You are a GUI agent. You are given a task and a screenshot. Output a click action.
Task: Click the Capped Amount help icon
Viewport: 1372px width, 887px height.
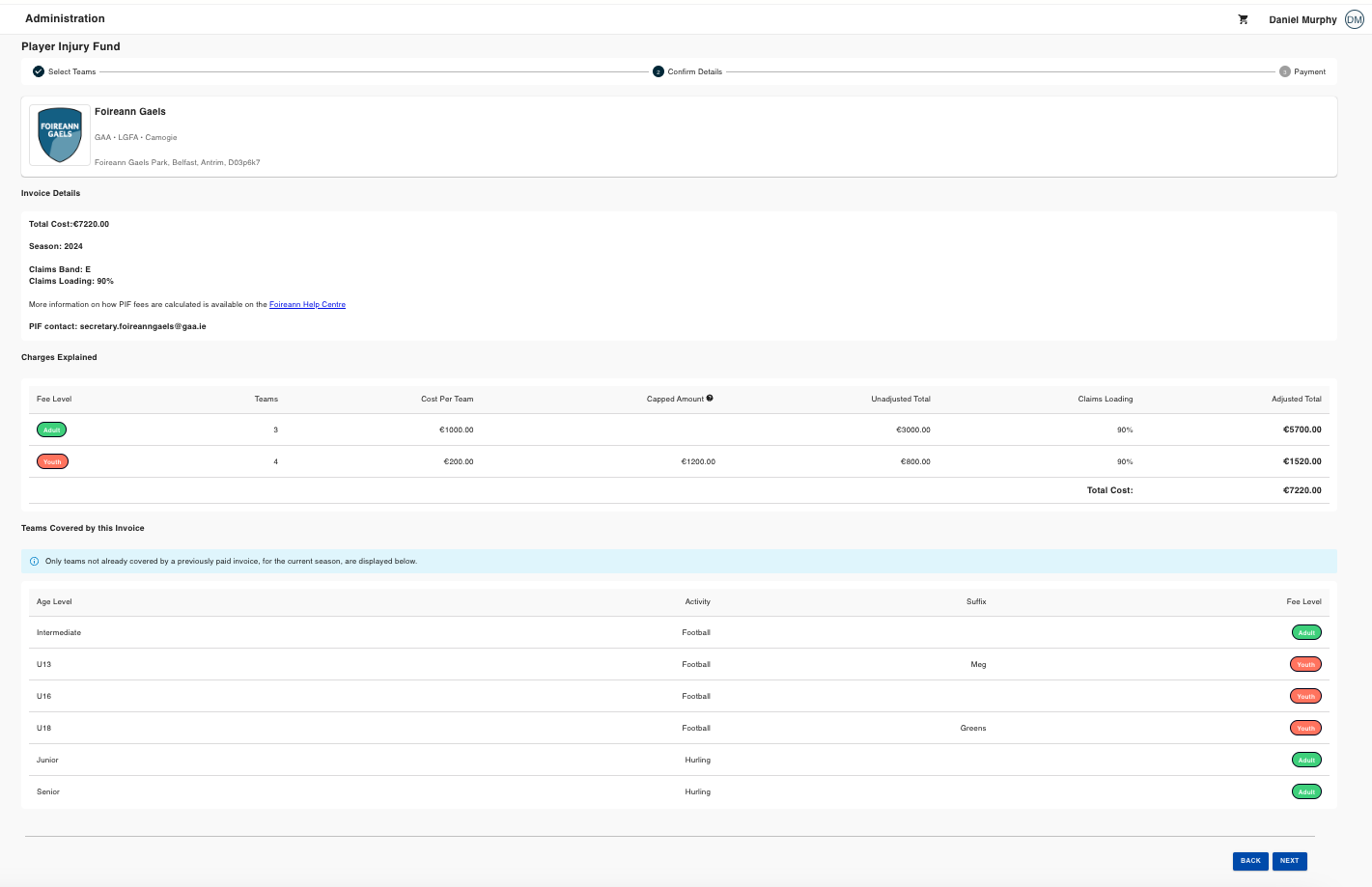(x=710, y=398)
